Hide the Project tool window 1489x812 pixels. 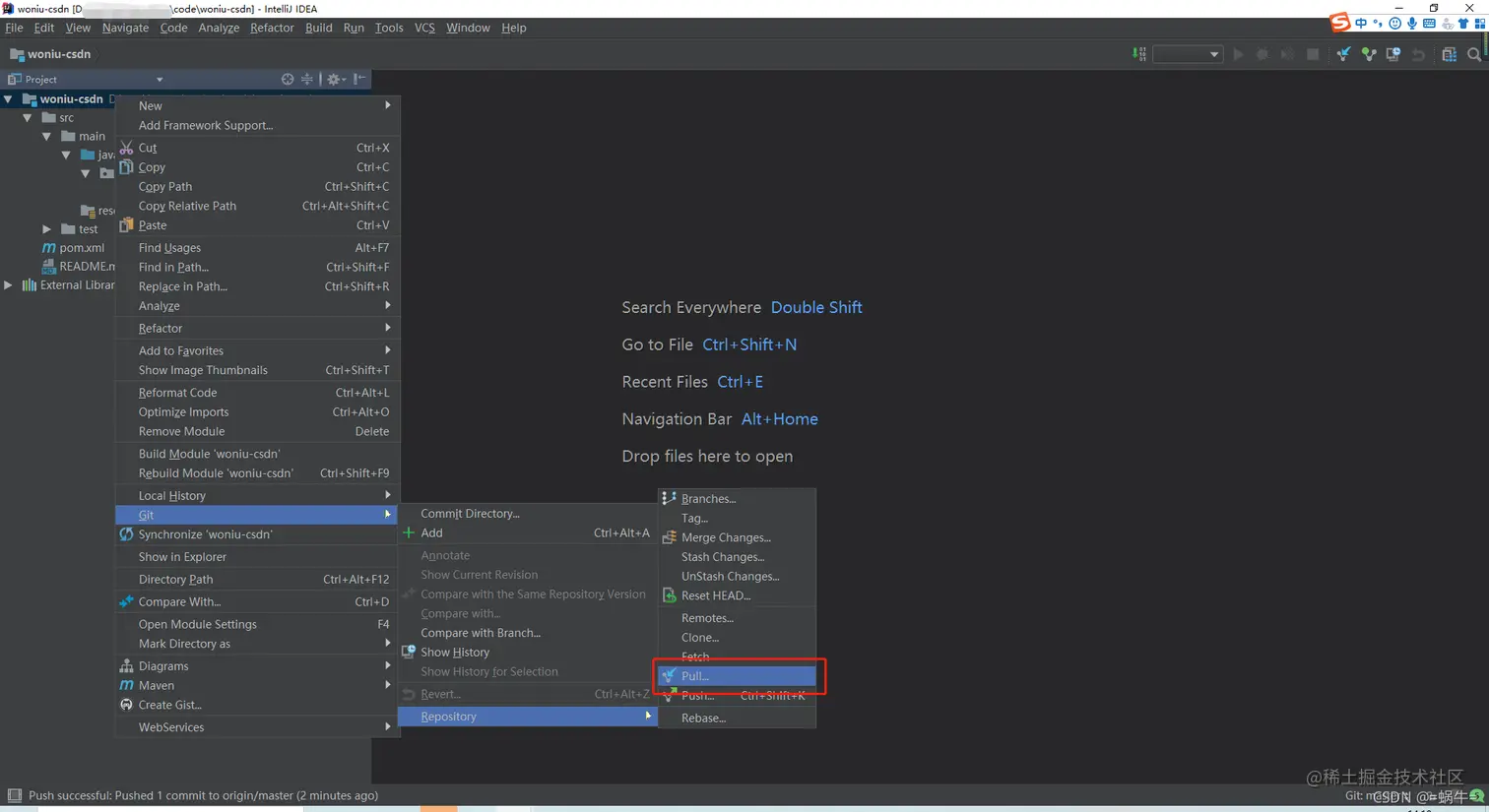[359, 79]
